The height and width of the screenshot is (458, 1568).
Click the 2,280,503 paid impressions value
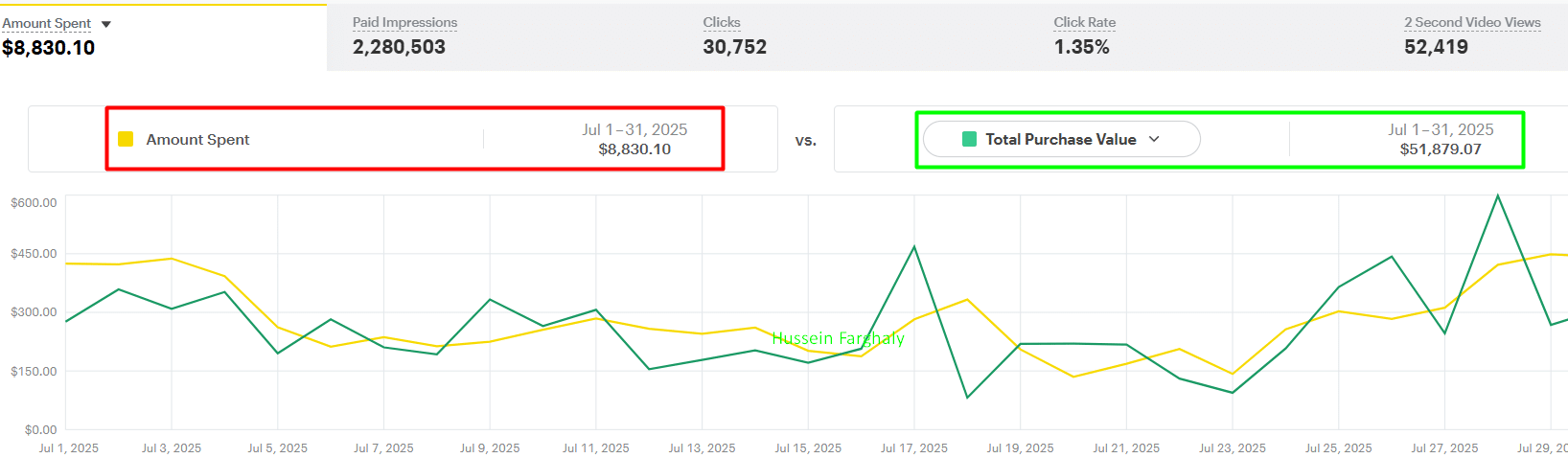click(399, 47)
